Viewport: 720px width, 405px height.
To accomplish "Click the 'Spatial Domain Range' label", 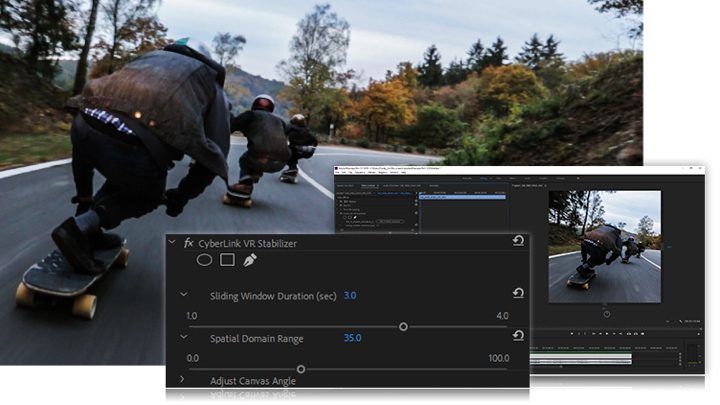I will 257,339.
